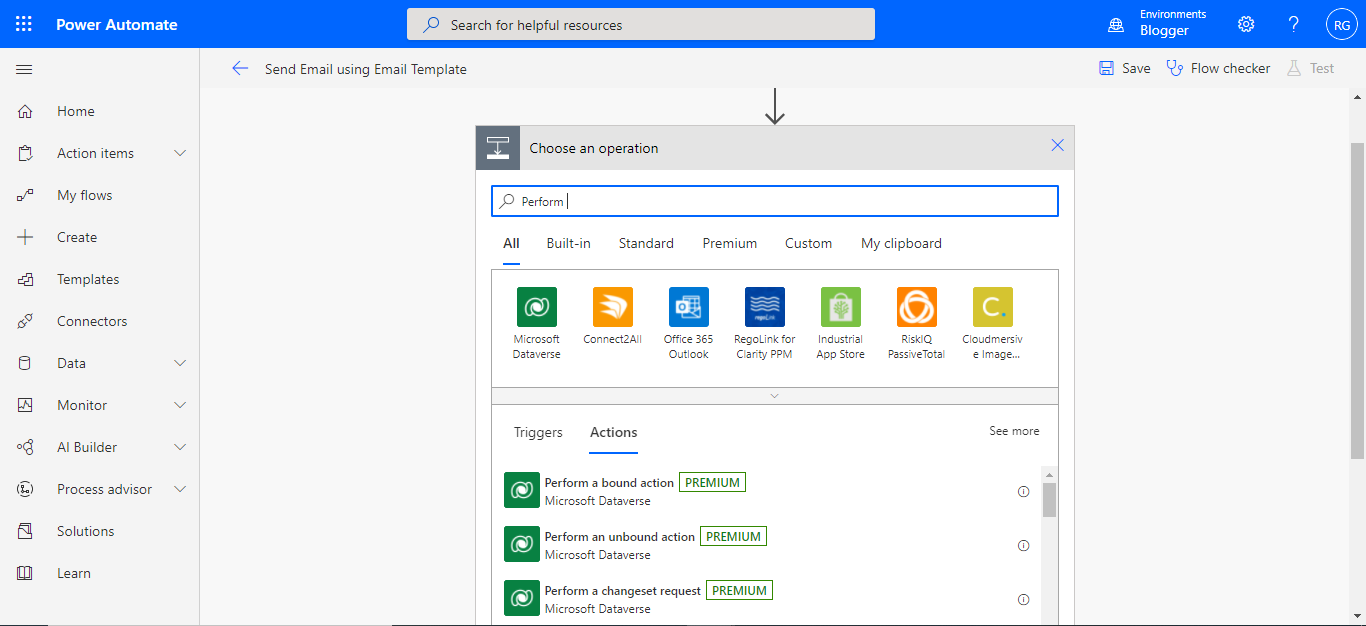This screenshot has height=626, width=1366.
Task: Click the My flows icon
Action: pyautogui.click(x=25, y=195)
